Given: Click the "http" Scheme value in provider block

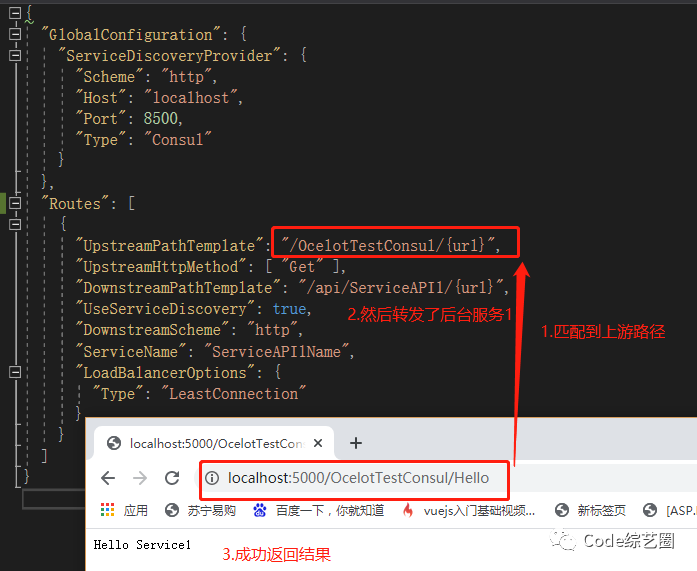Looking at the screenshot, I should (x=187, y=76).
